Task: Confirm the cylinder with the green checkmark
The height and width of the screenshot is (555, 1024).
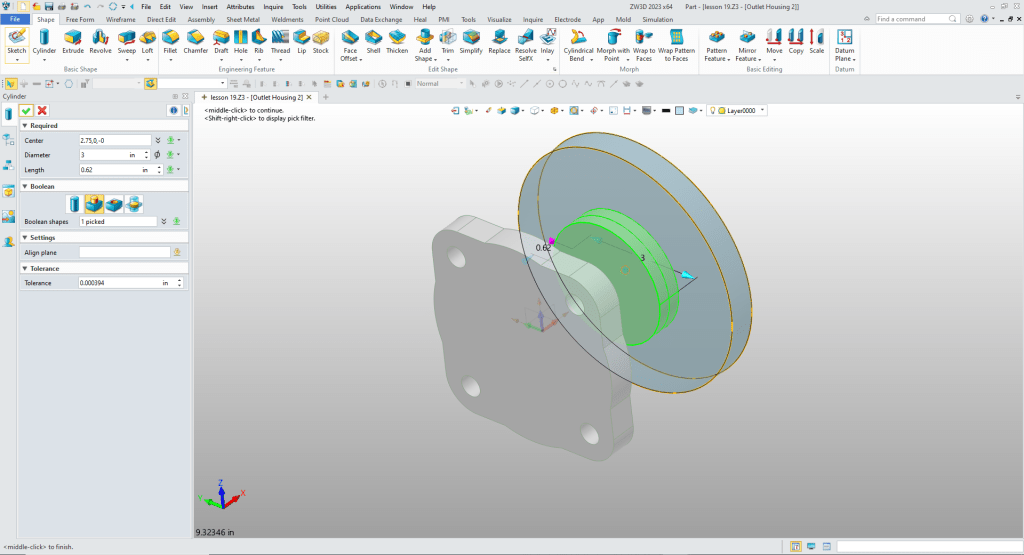Action: (27, 110)
